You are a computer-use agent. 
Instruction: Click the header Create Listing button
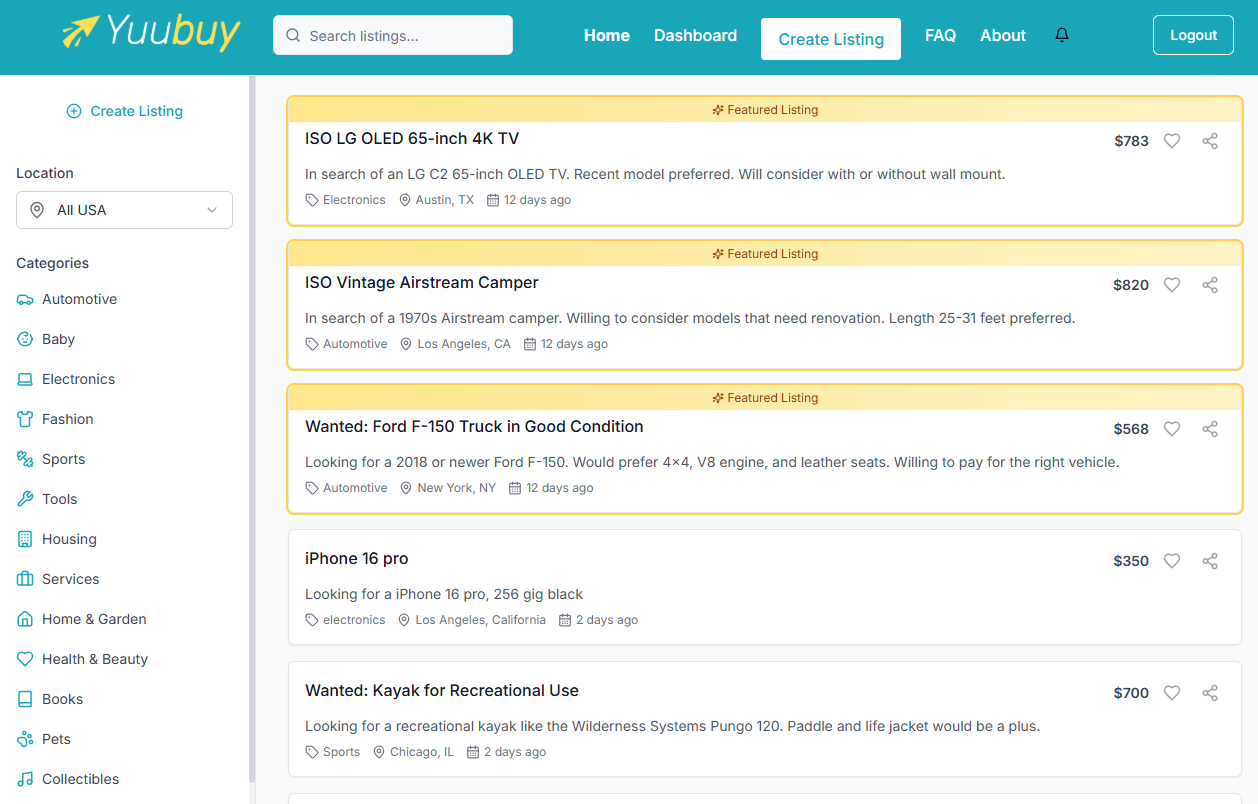831,39
